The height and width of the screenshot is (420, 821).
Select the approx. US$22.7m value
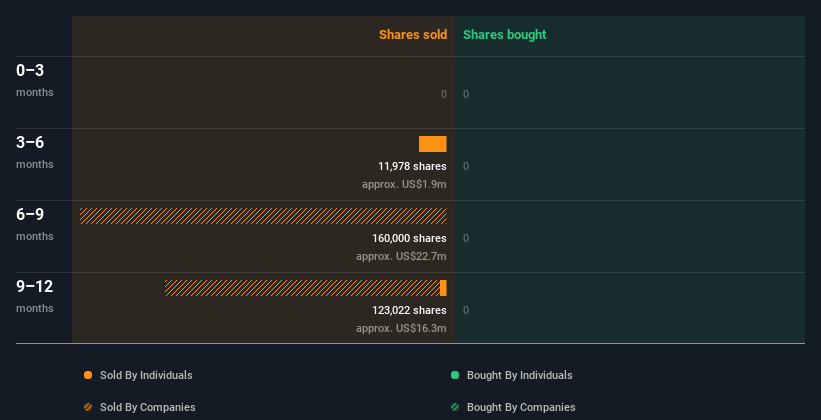401,257
